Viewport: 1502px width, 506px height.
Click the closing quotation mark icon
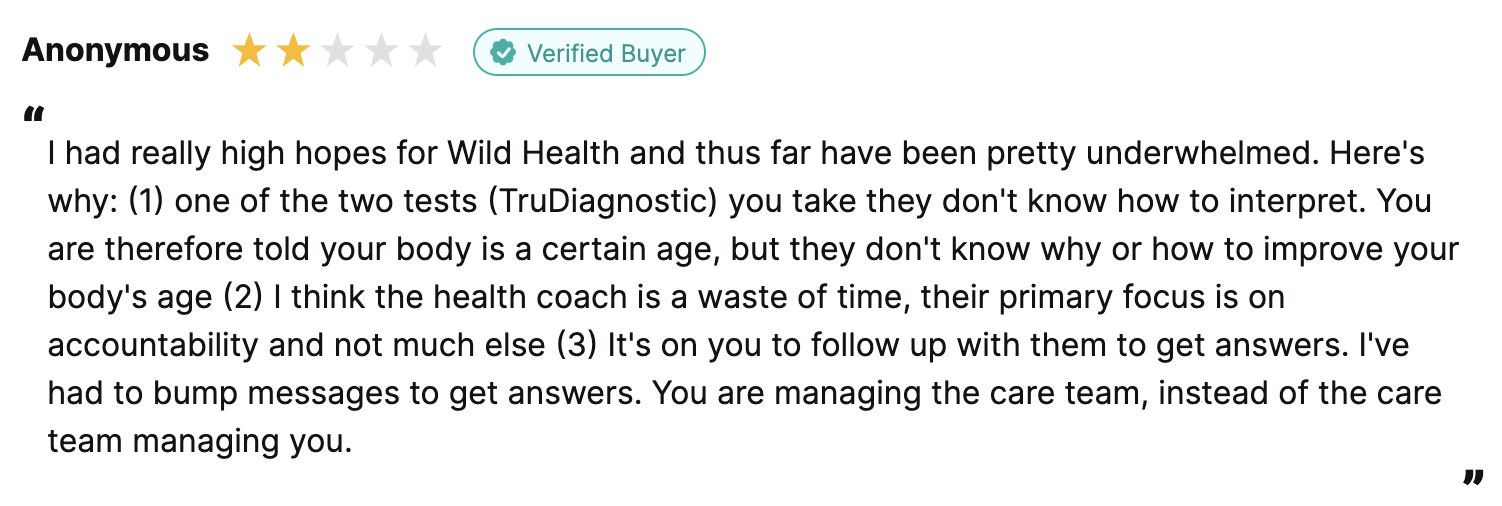[1472, 478]
